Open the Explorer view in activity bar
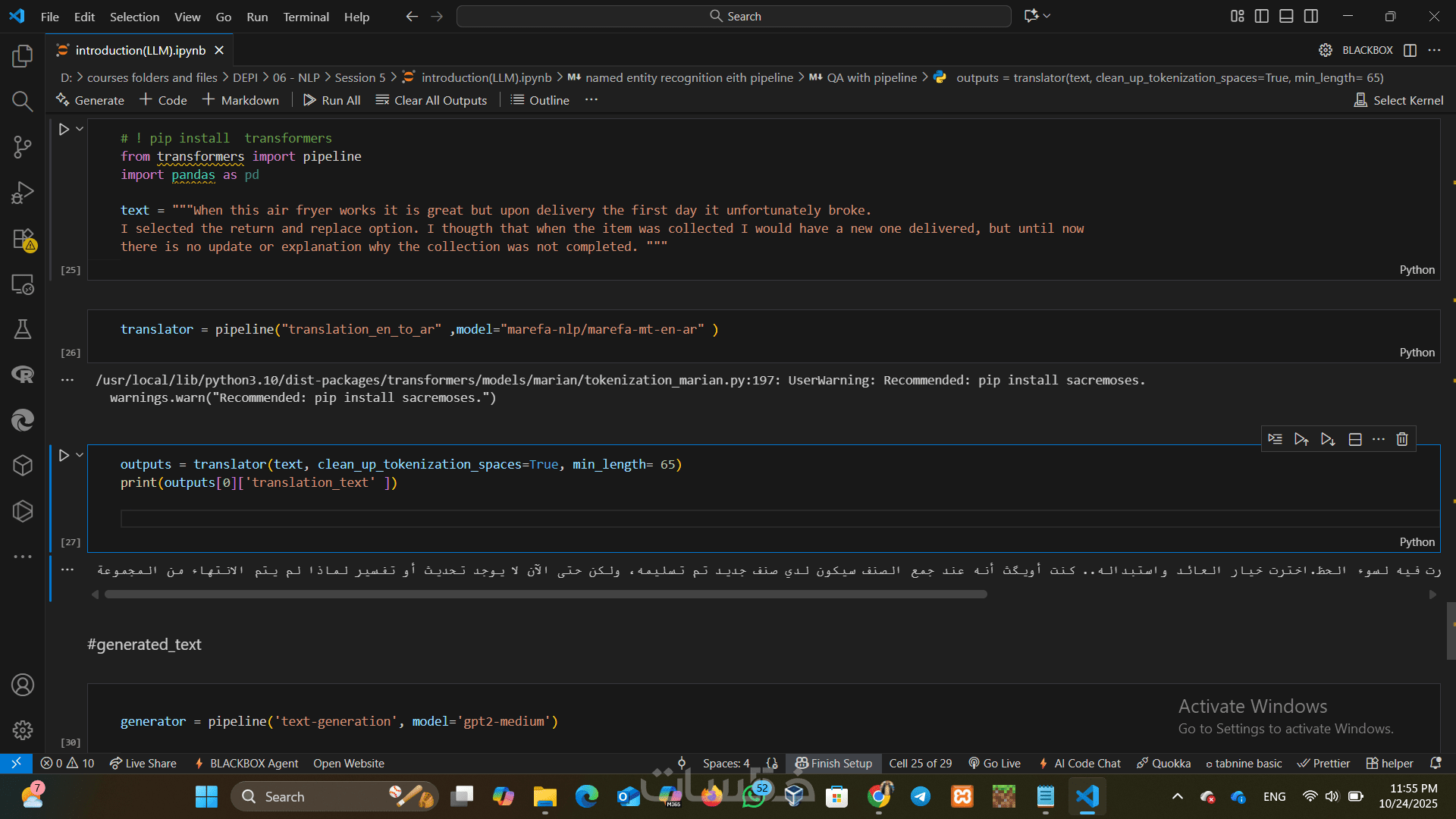The image size is (1456, 819). (x=23, y=55)
